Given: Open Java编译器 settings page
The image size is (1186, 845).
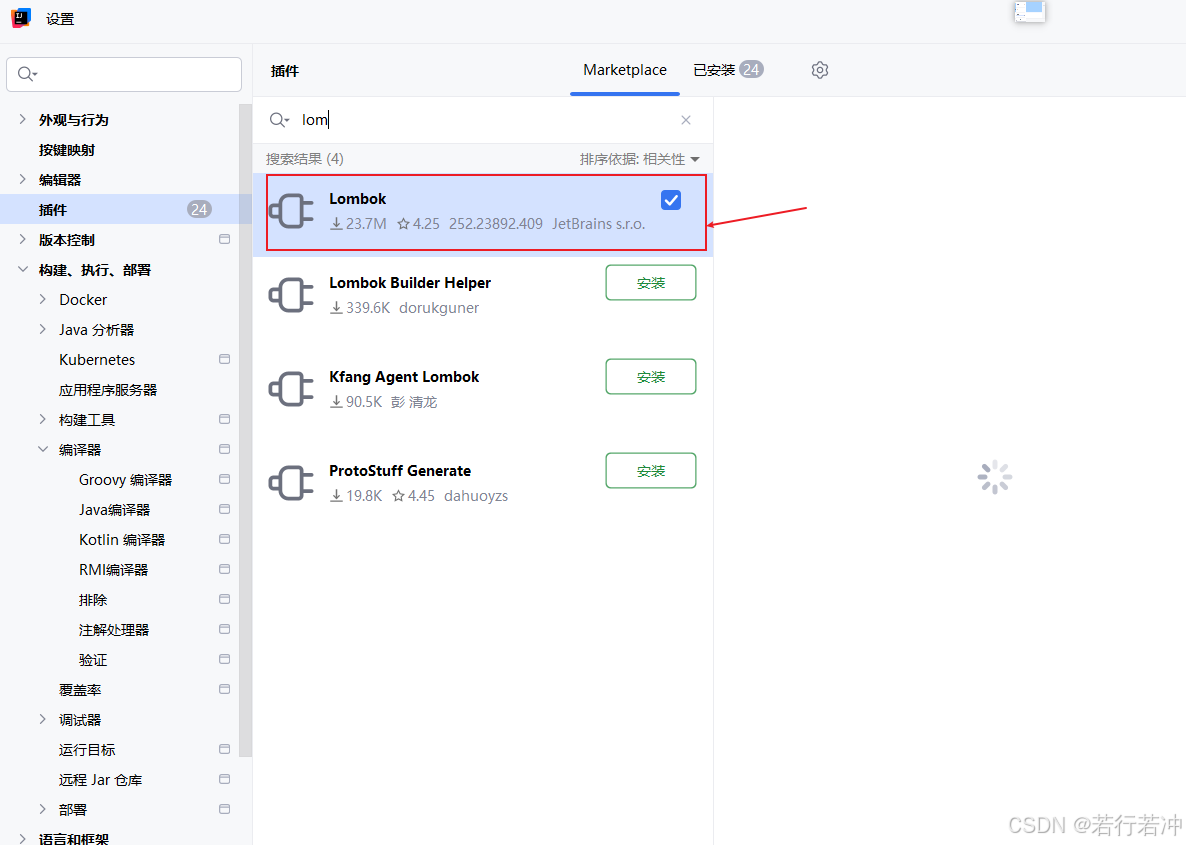Looking at the screenshot, I should [x=114, y=509].
